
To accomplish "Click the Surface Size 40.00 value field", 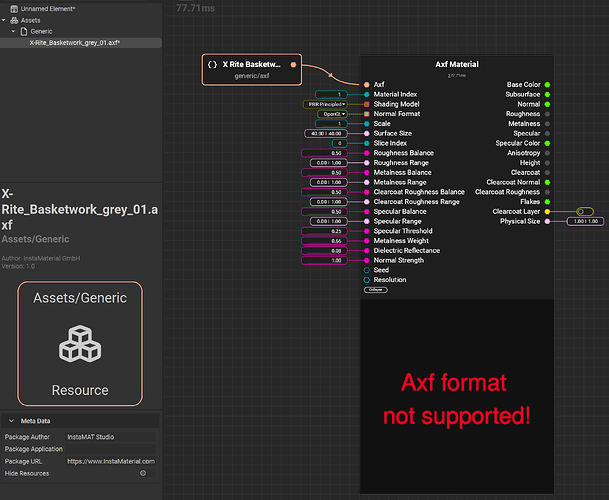I will 326,134.
